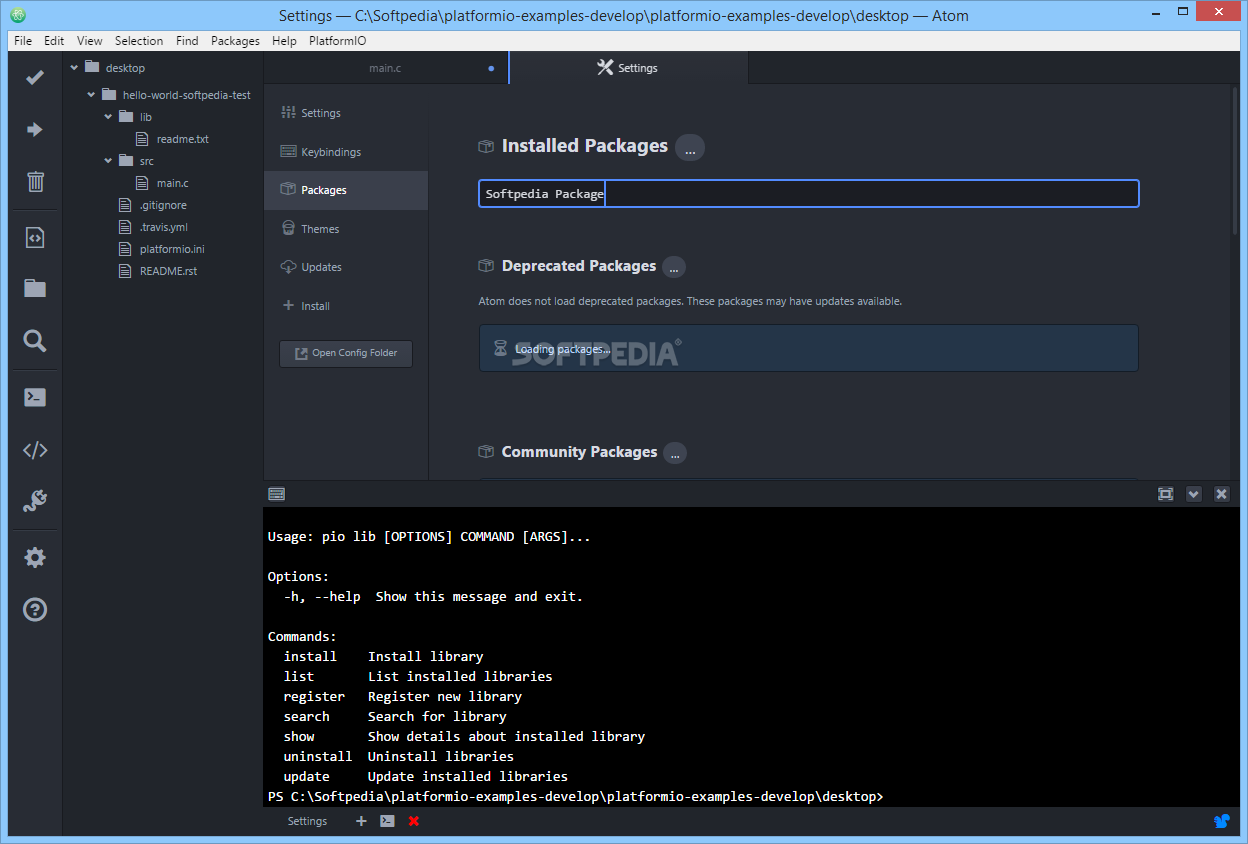This screenshot has height=844, width=1248.
Task: Click the Open Config Folder button
Action: (346, 353)
